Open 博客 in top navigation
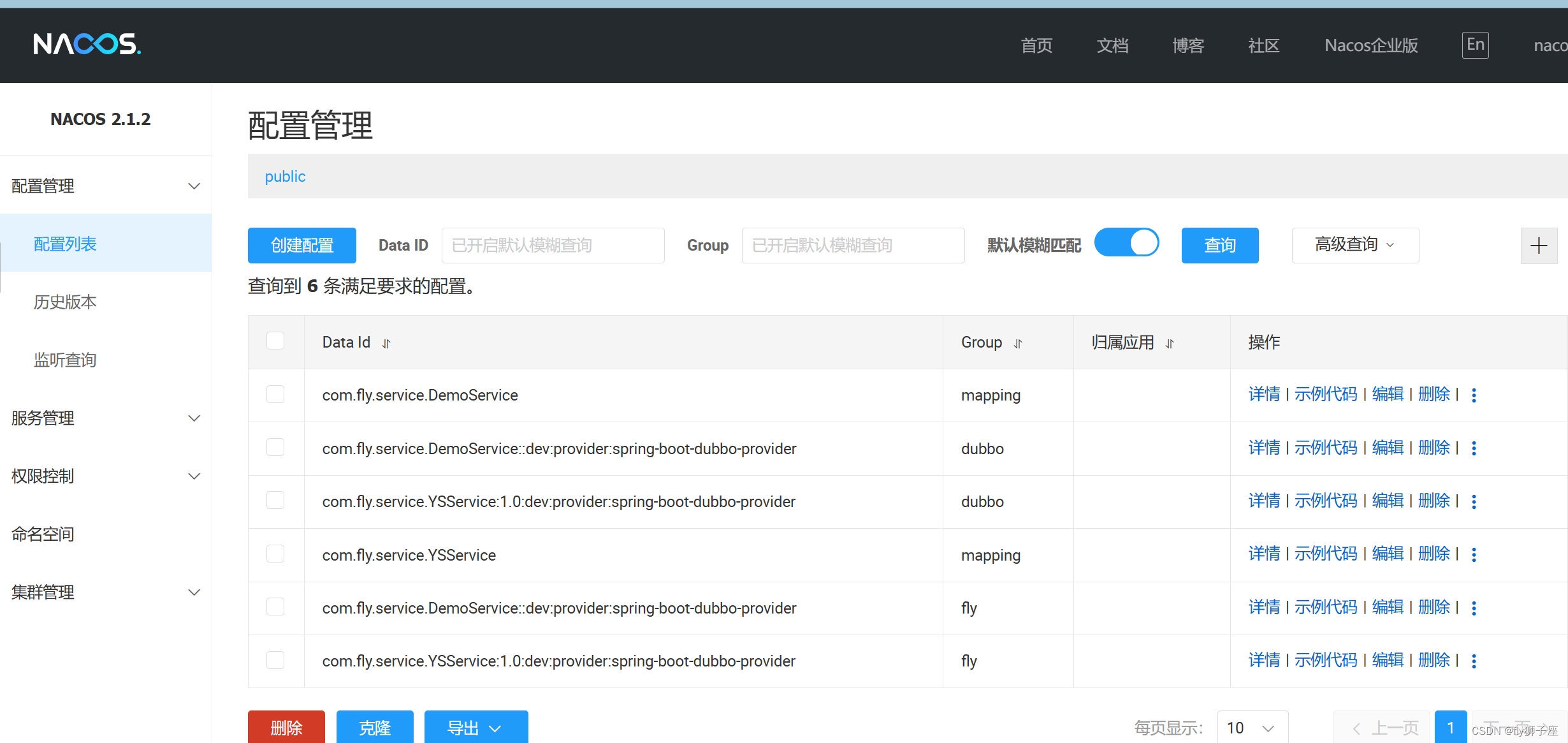 click(x=1188, y=45)
